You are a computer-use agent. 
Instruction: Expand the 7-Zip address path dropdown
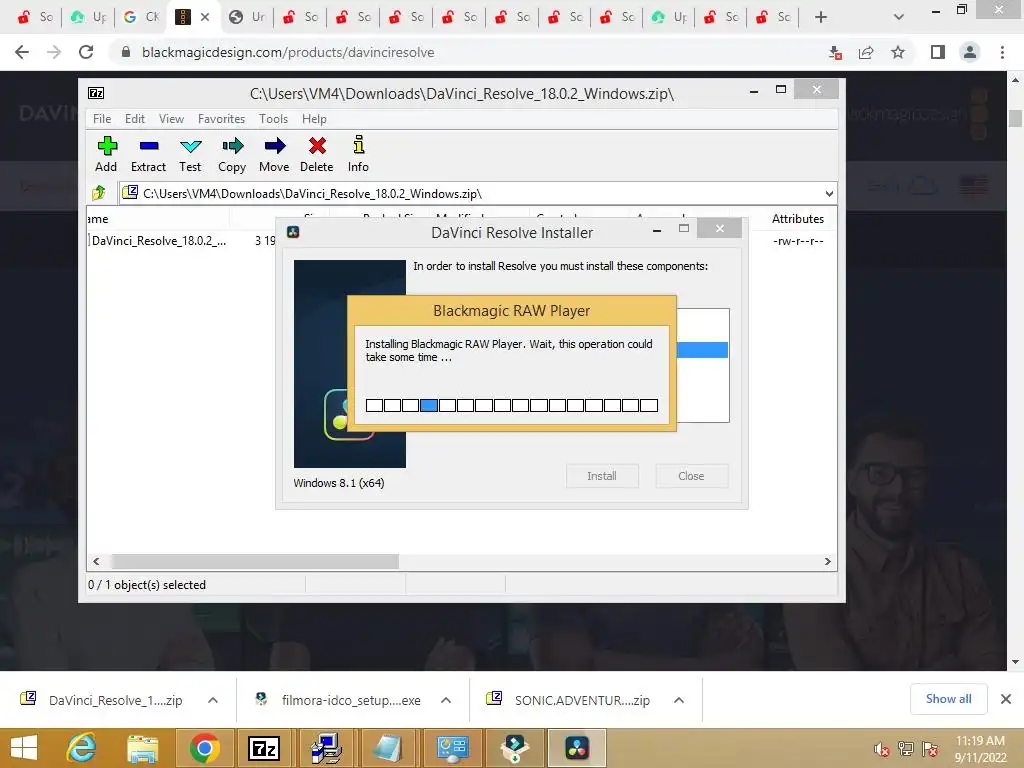(829, 194)
